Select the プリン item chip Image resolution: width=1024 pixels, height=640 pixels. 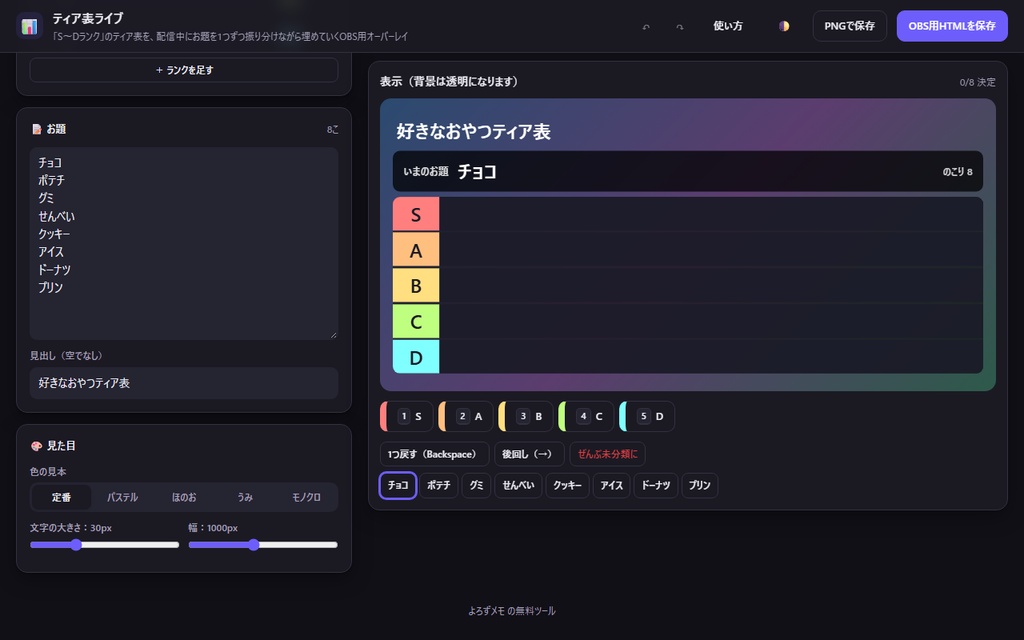[699, 485]
